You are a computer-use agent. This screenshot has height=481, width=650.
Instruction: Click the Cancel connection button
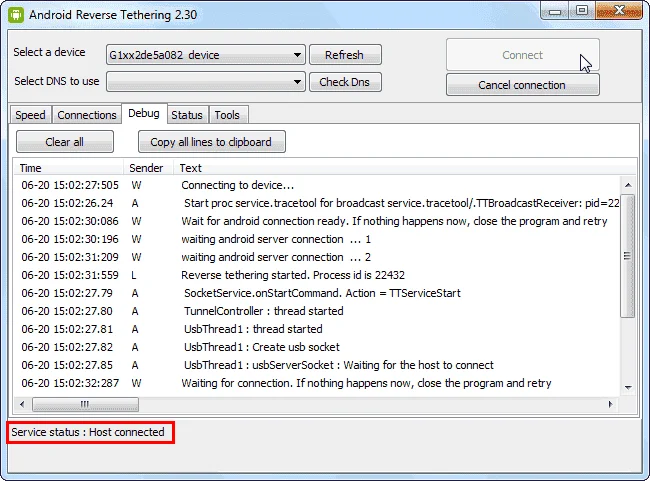coord(522,85)
